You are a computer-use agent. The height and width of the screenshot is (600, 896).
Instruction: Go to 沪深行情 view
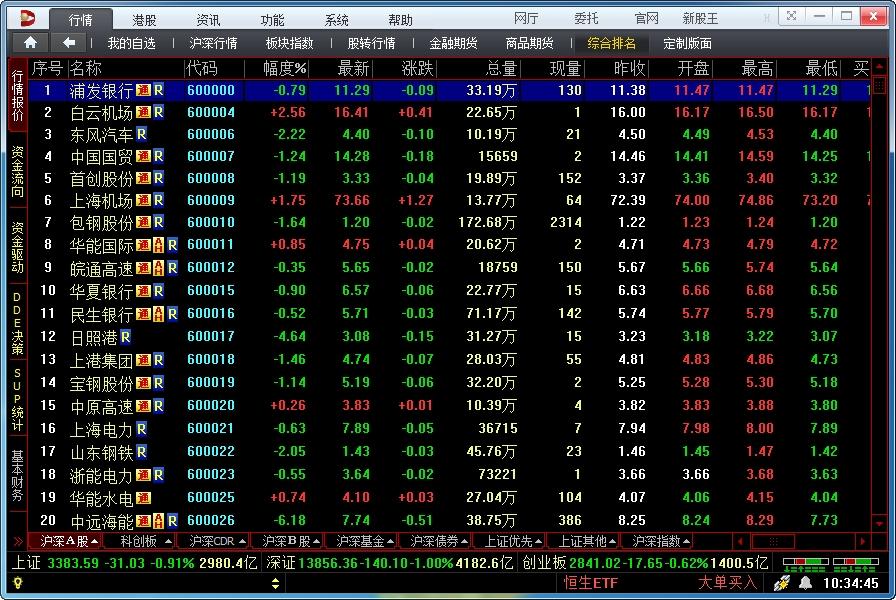pyautogui.click(x=213, y=43)
